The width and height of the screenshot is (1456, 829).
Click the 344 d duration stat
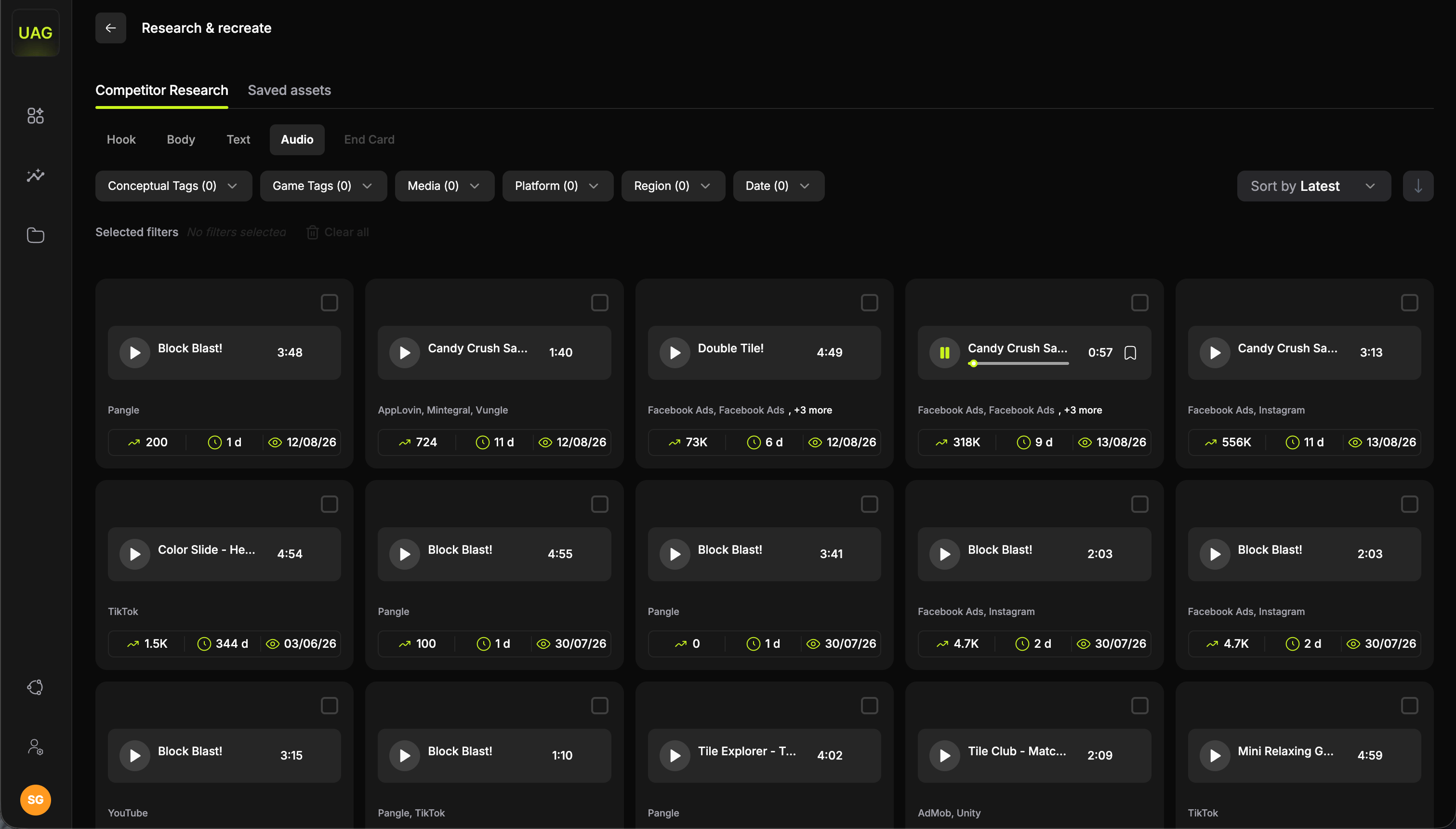(x=223, y=644)
